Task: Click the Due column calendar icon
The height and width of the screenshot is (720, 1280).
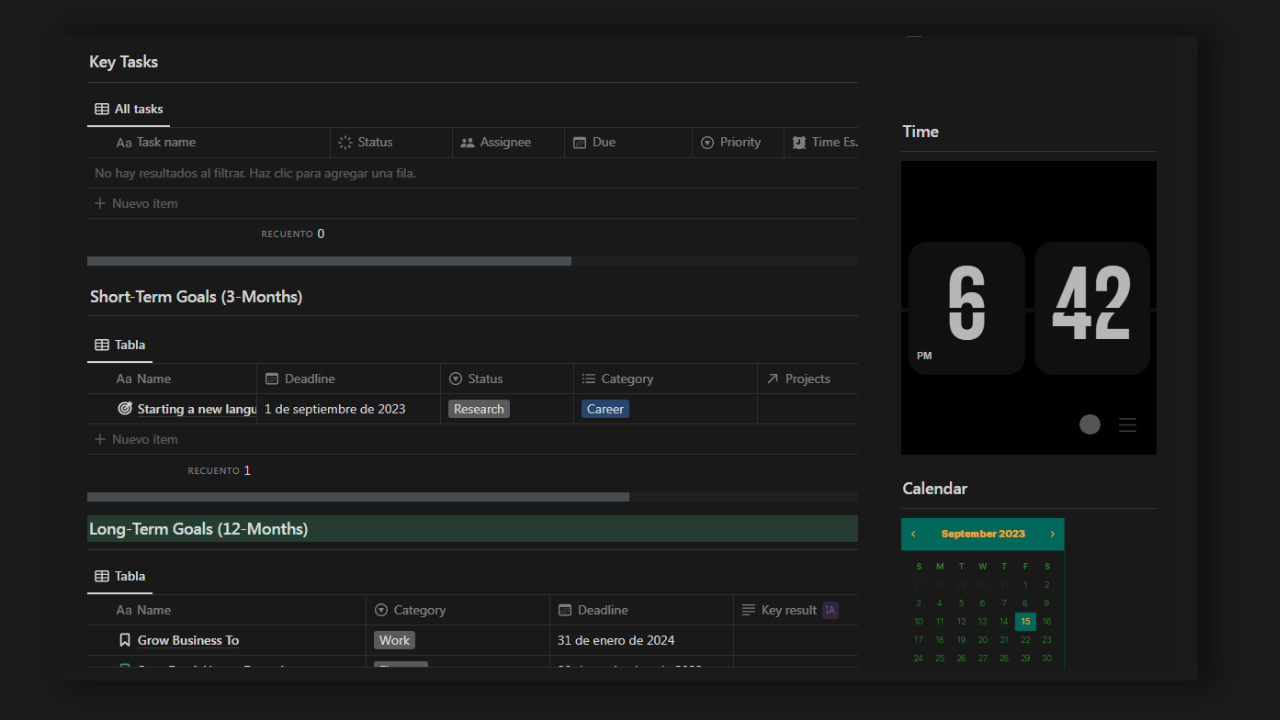Action: click(x=579, y=142)
